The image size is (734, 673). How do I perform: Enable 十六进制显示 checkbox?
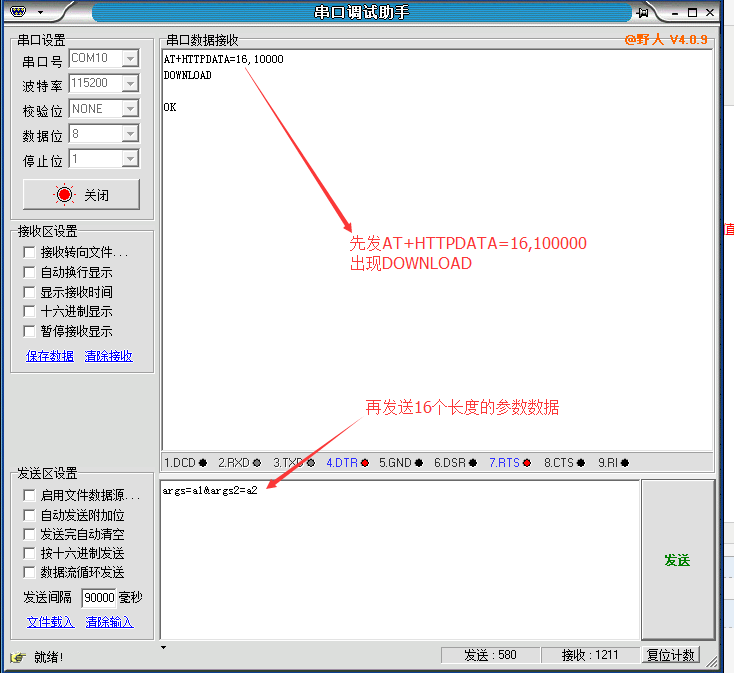coord(29,312)
